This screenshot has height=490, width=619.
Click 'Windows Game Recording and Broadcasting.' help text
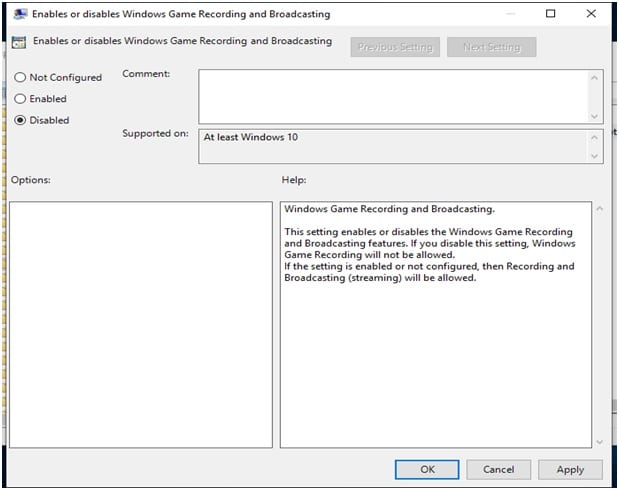(x=389, y=209)
